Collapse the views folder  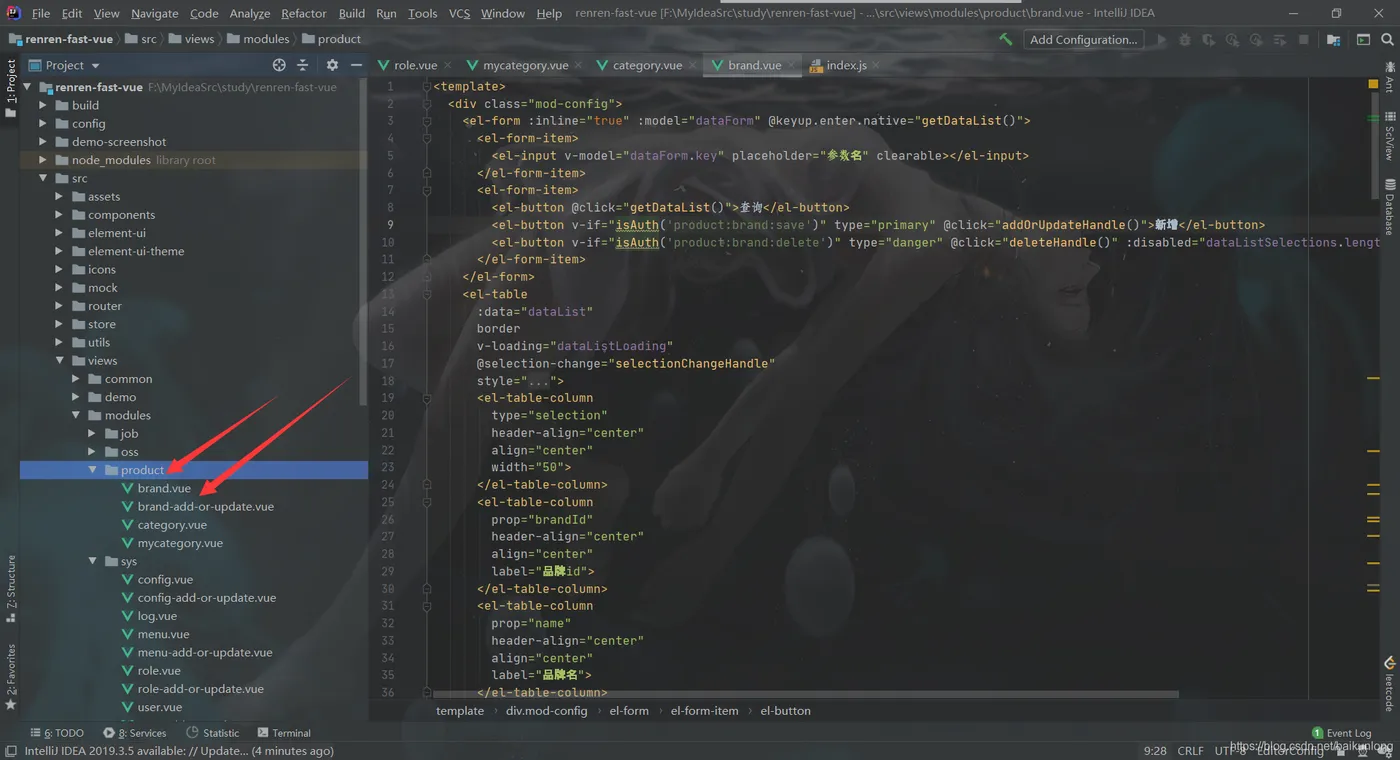59,361
